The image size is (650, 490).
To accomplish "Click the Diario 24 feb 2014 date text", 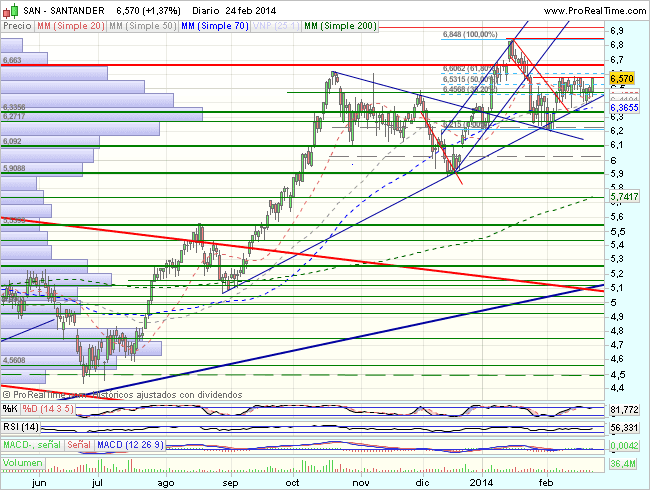I will (x=234, y=10).
